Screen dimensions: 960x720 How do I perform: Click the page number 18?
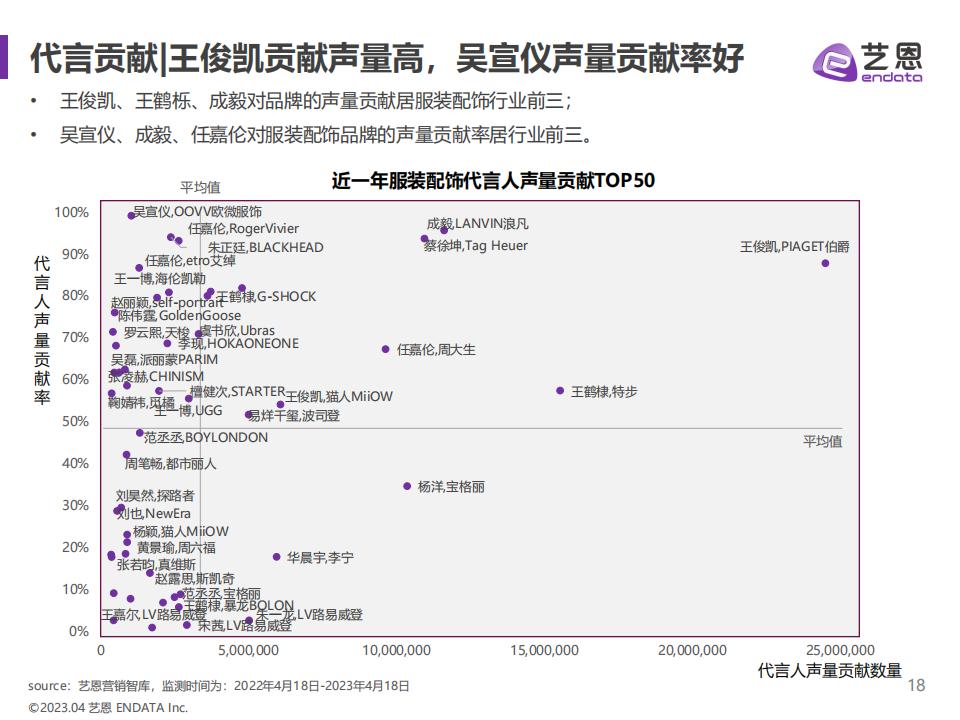[916, 685]
